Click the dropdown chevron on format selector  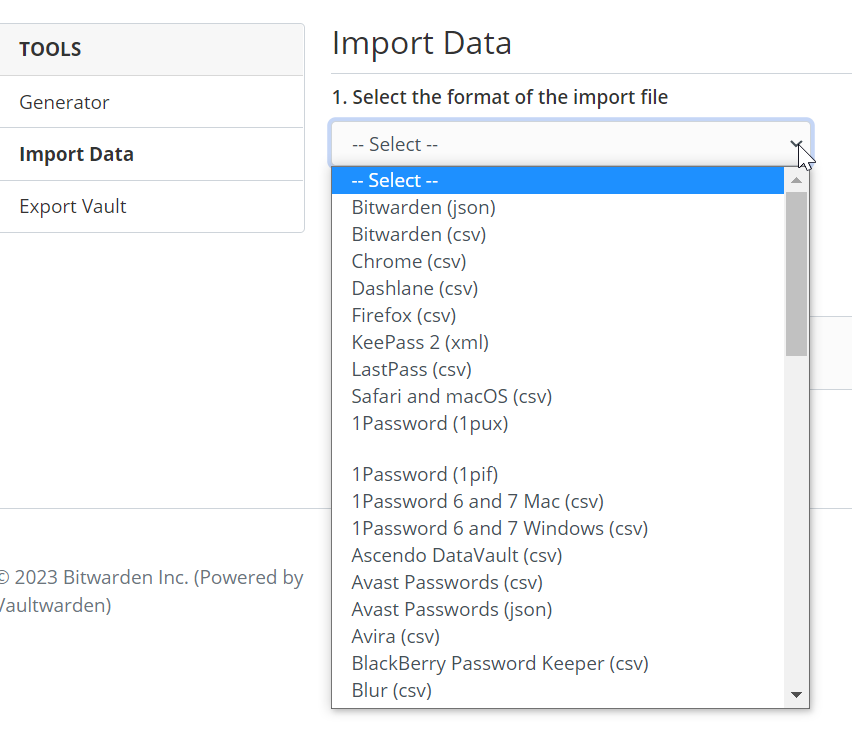pyautogui.click(x=797, y=144)
